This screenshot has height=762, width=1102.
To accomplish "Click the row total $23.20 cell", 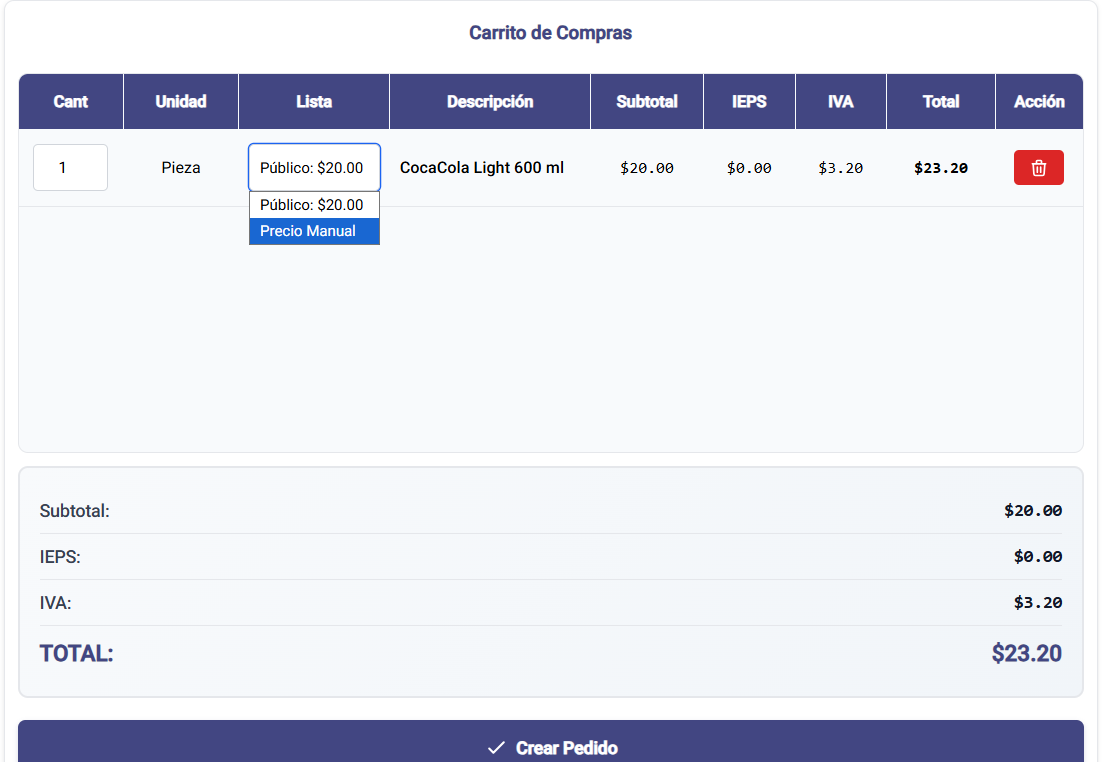I will click(941, 168).
